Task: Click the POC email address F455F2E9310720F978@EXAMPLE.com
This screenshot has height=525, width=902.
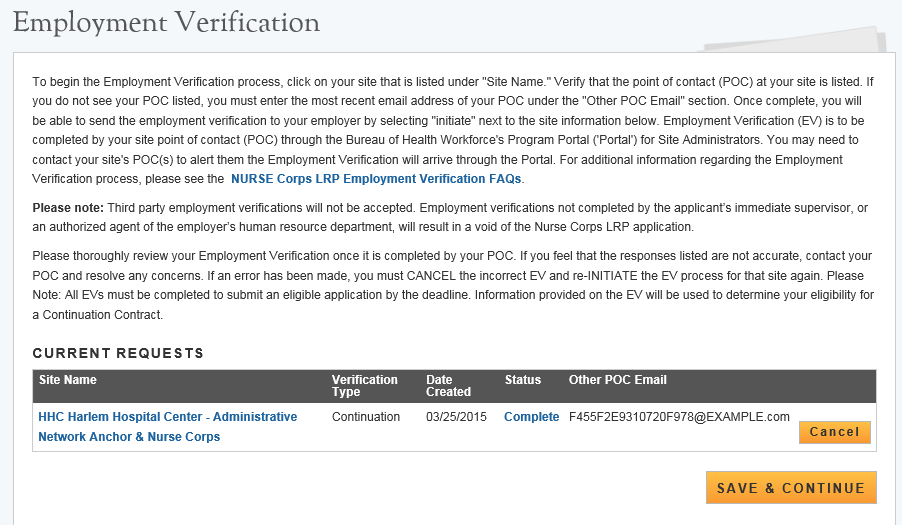Action: tap(679, 417)
